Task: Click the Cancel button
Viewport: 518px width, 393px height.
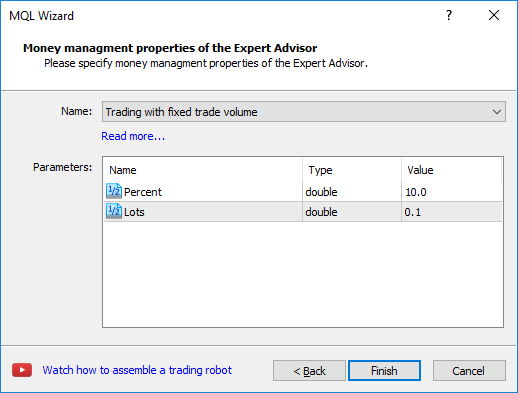Action: click(469, 370)
